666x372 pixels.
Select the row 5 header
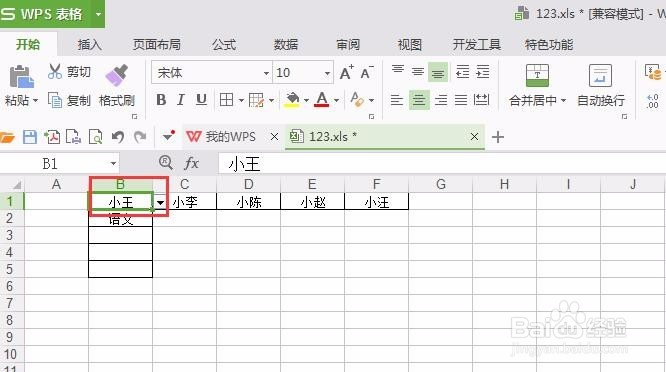(11, 269)
